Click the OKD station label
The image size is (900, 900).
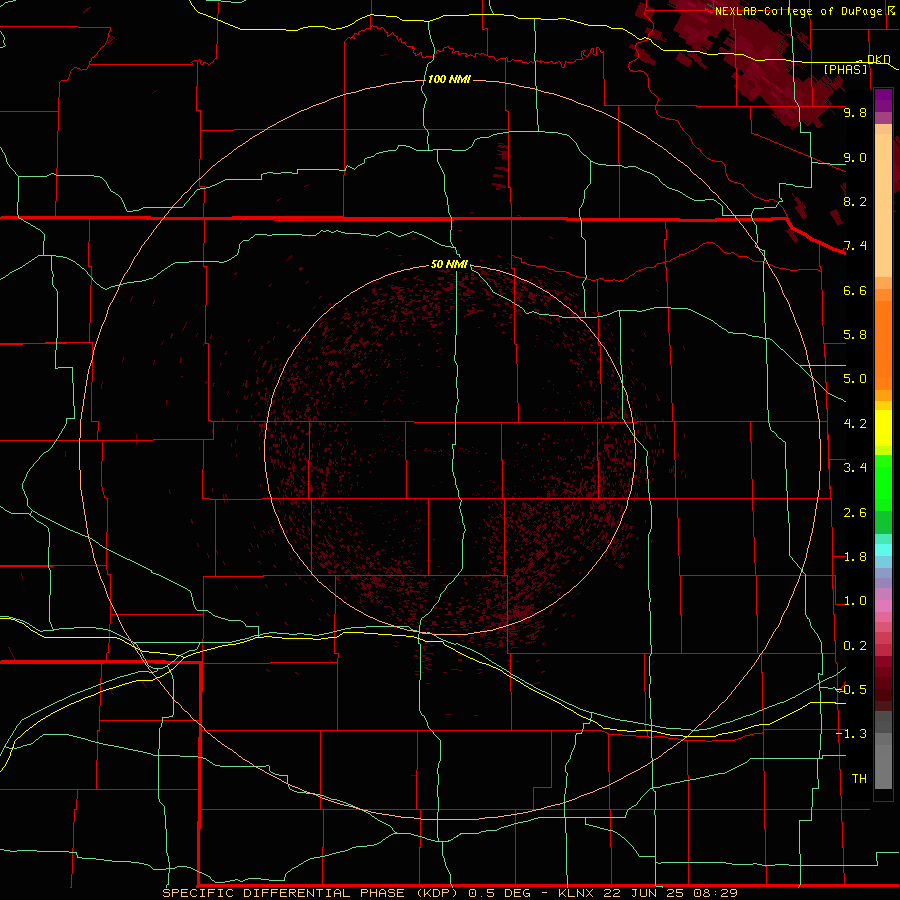point(878,59)
